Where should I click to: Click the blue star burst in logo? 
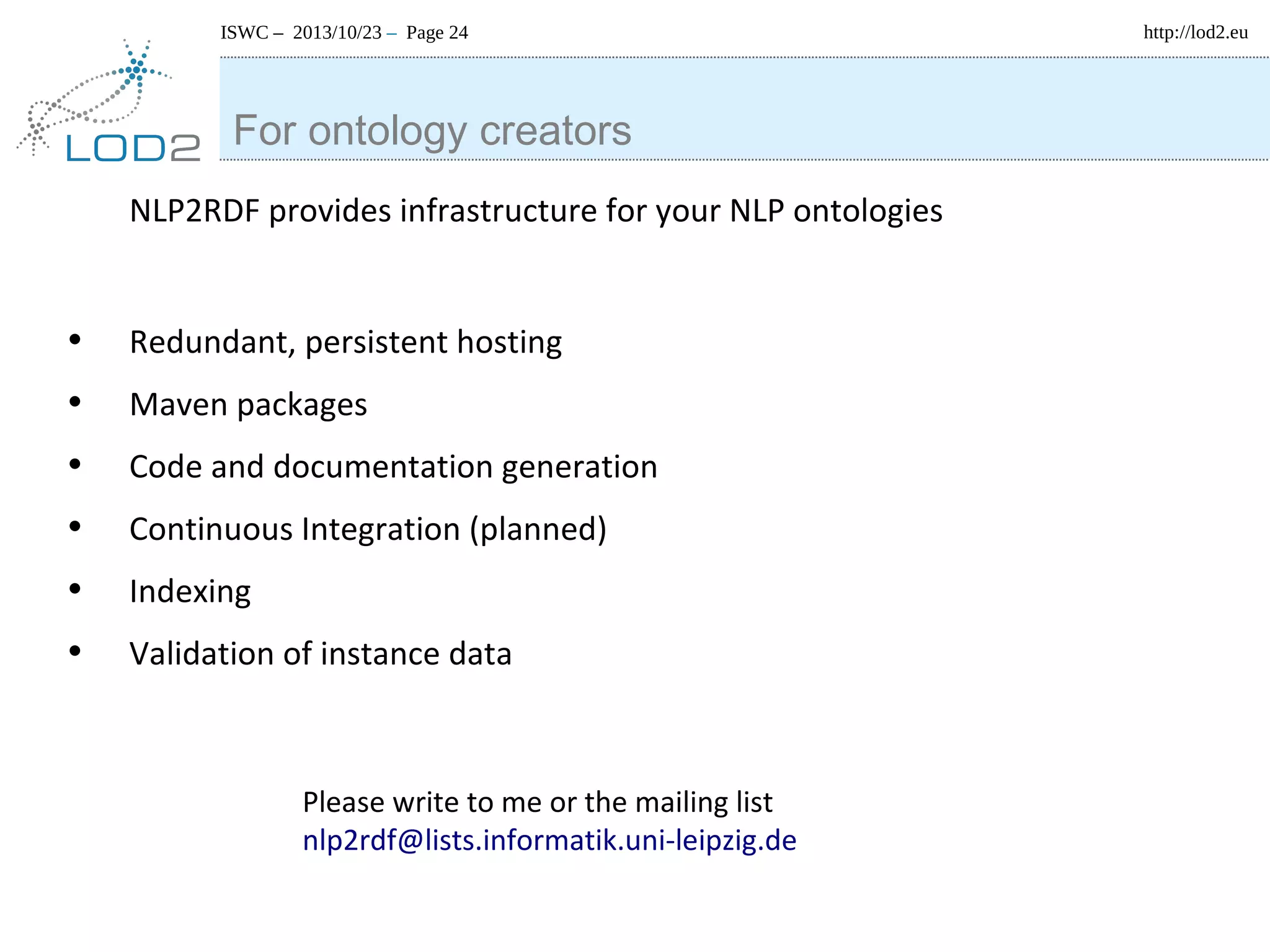pos(136,68)
